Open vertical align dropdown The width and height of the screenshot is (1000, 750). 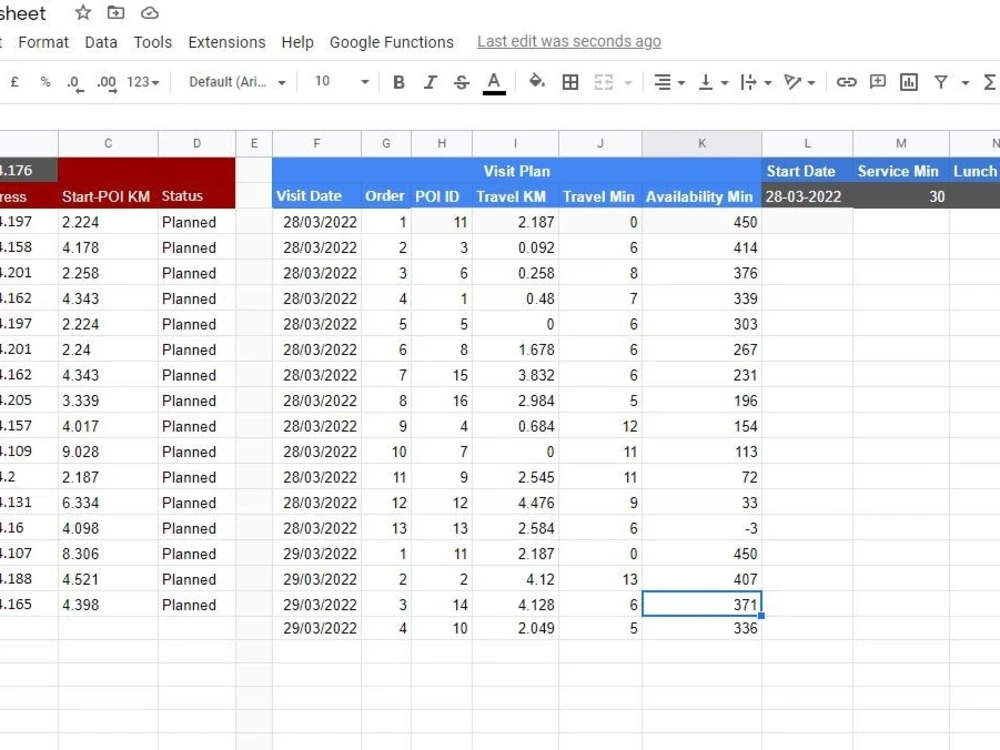pos(713,82)
